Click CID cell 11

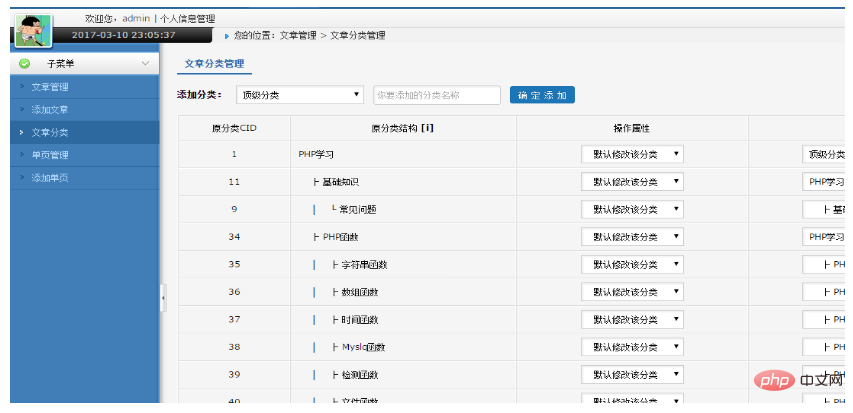[x=234, y=182]
